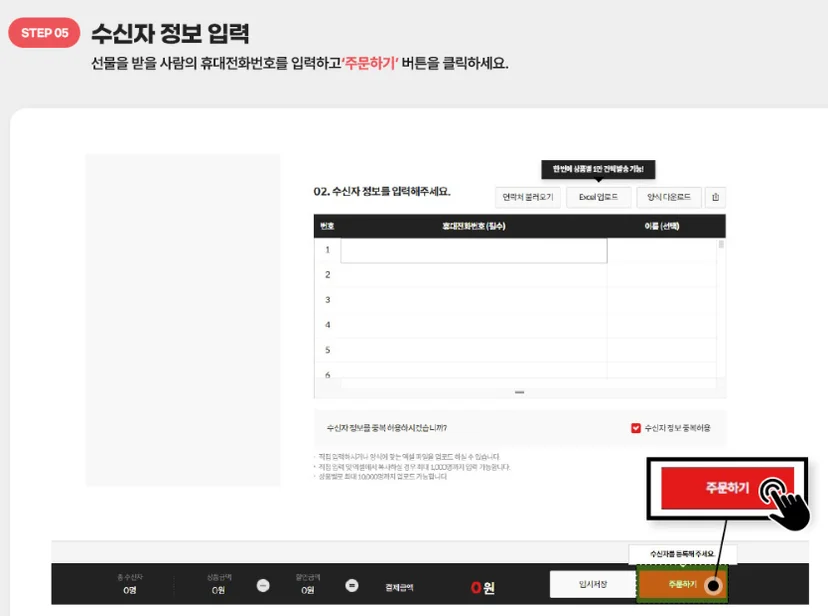Click the row number 1 cell
The height and width of the screenshot is (616, 828).
pos(327,250)
